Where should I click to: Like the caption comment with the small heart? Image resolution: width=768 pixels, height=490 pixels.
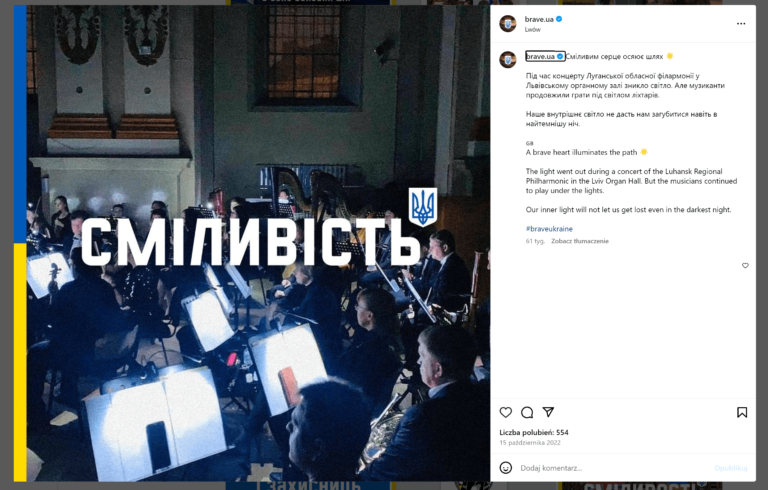(x=745, y=266)
